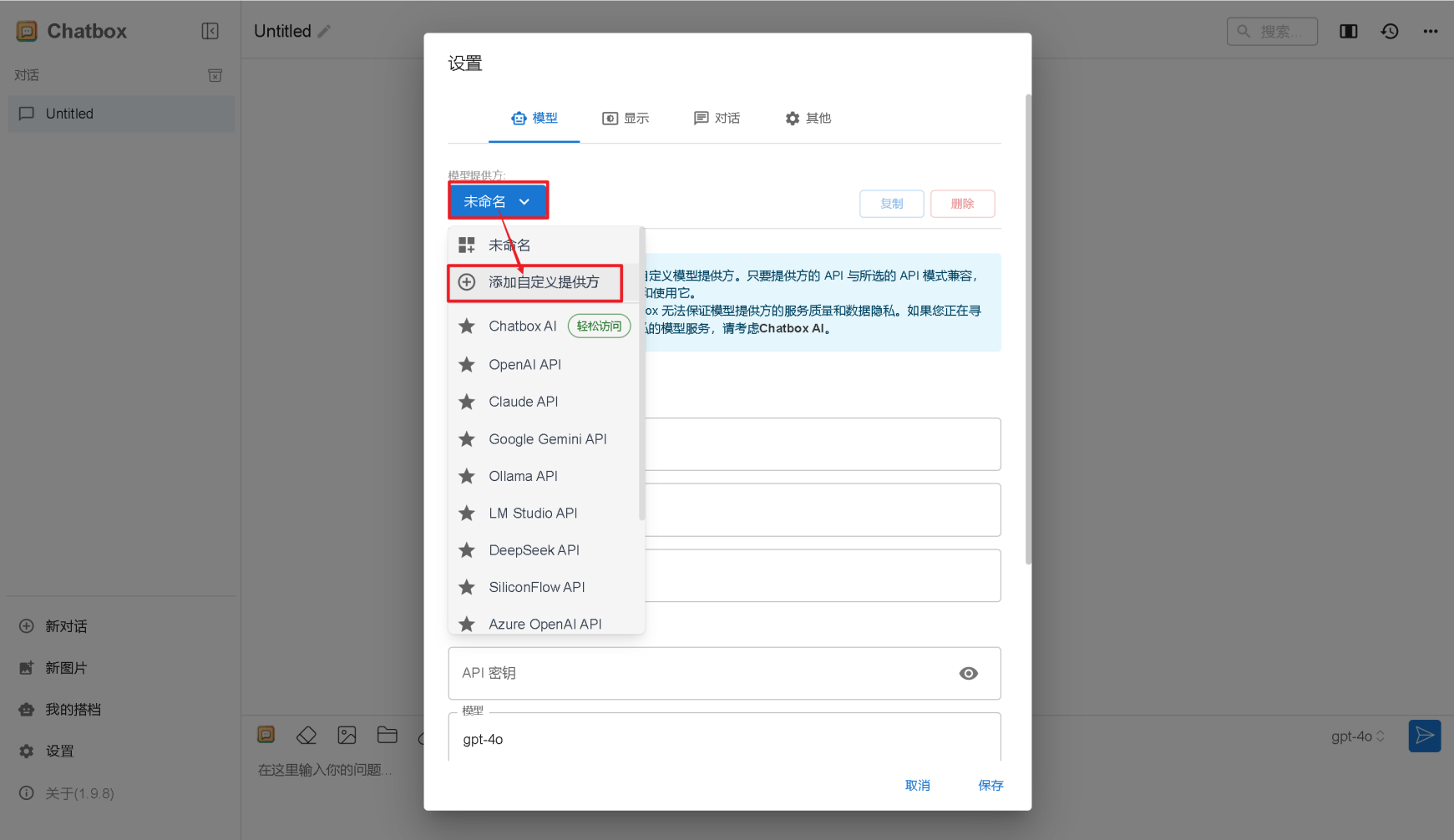This screenshot has width=1454, height=840.
Task: Collapse the sidebar using the panel icon
Action: 210,31
